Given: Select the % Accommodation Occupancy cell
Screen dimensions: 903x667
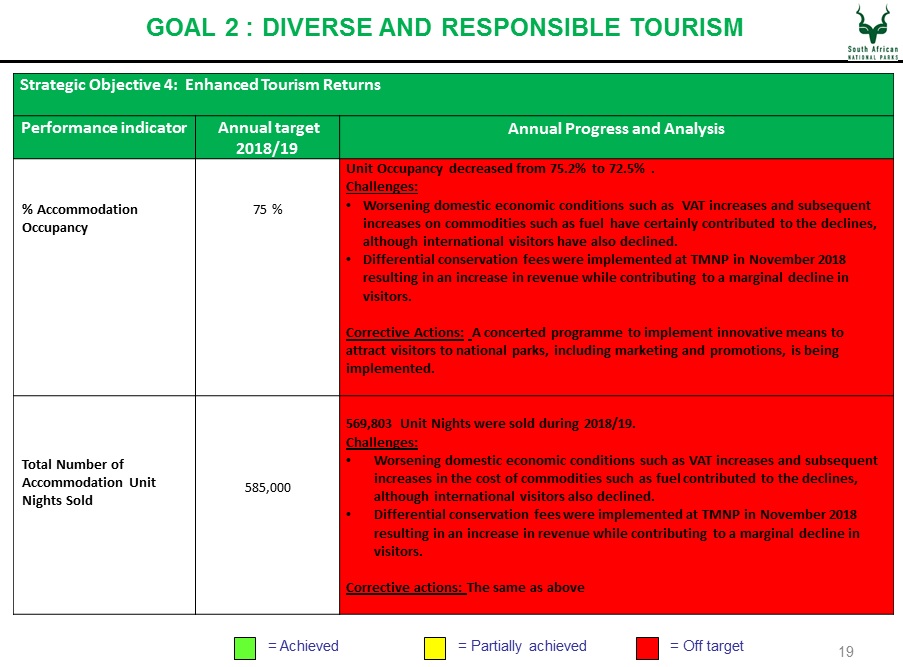Looking at the screenshot, I should tap(104, 277).
